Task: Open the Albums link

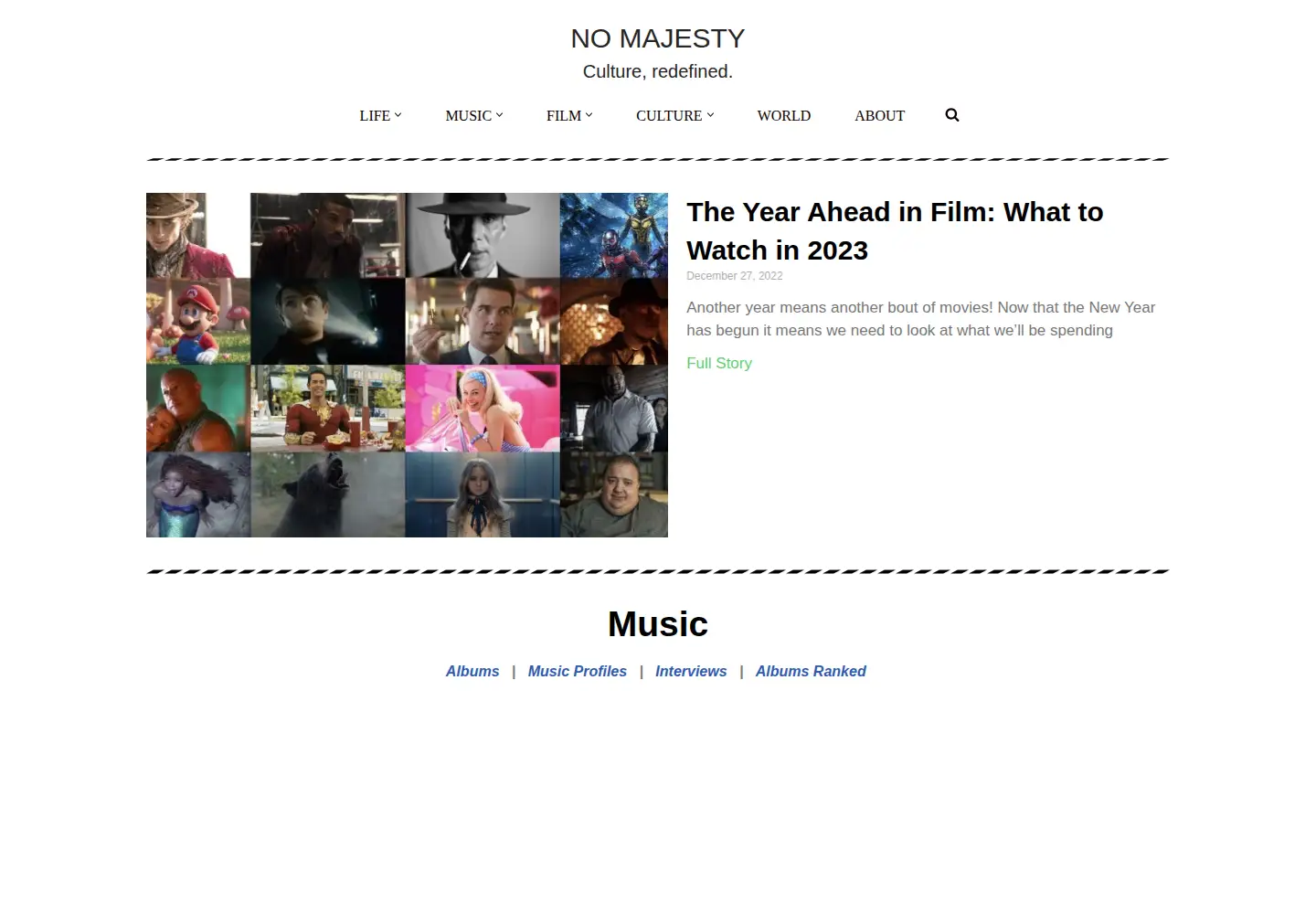Action: pyautogui.click(x=472, y=671)
